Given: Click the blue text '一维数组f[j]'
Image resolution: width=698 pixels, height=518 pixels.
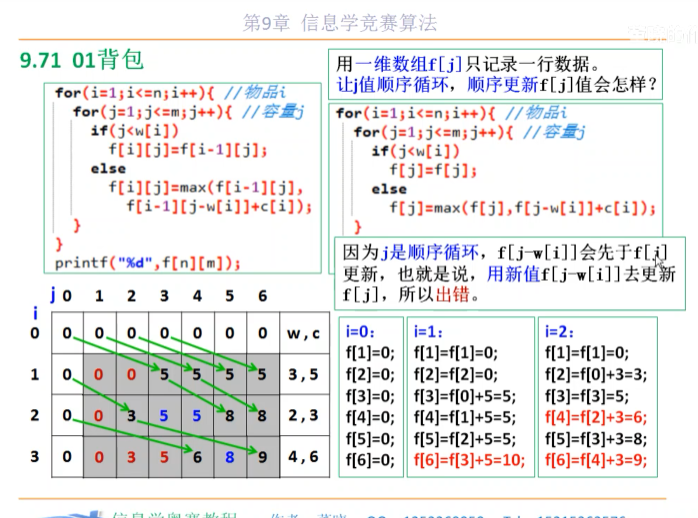Looking at the screenshot, I should [x=408, y=64].
